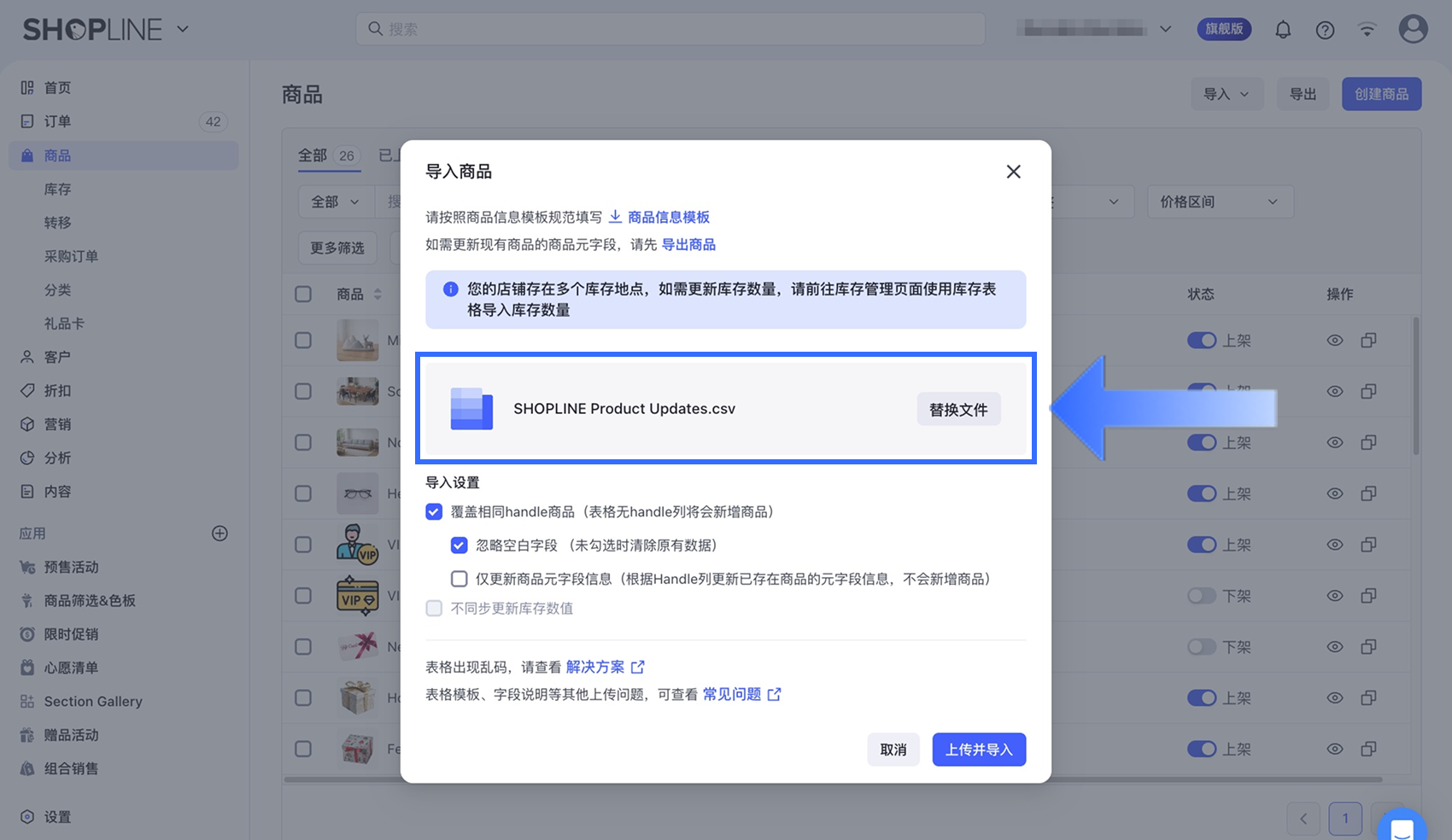Image resolution: width=1452 pixels, height=840 pixels.
Task: Expand the 价格区间 dropdown filter
Action: [x=1219, y=202]
